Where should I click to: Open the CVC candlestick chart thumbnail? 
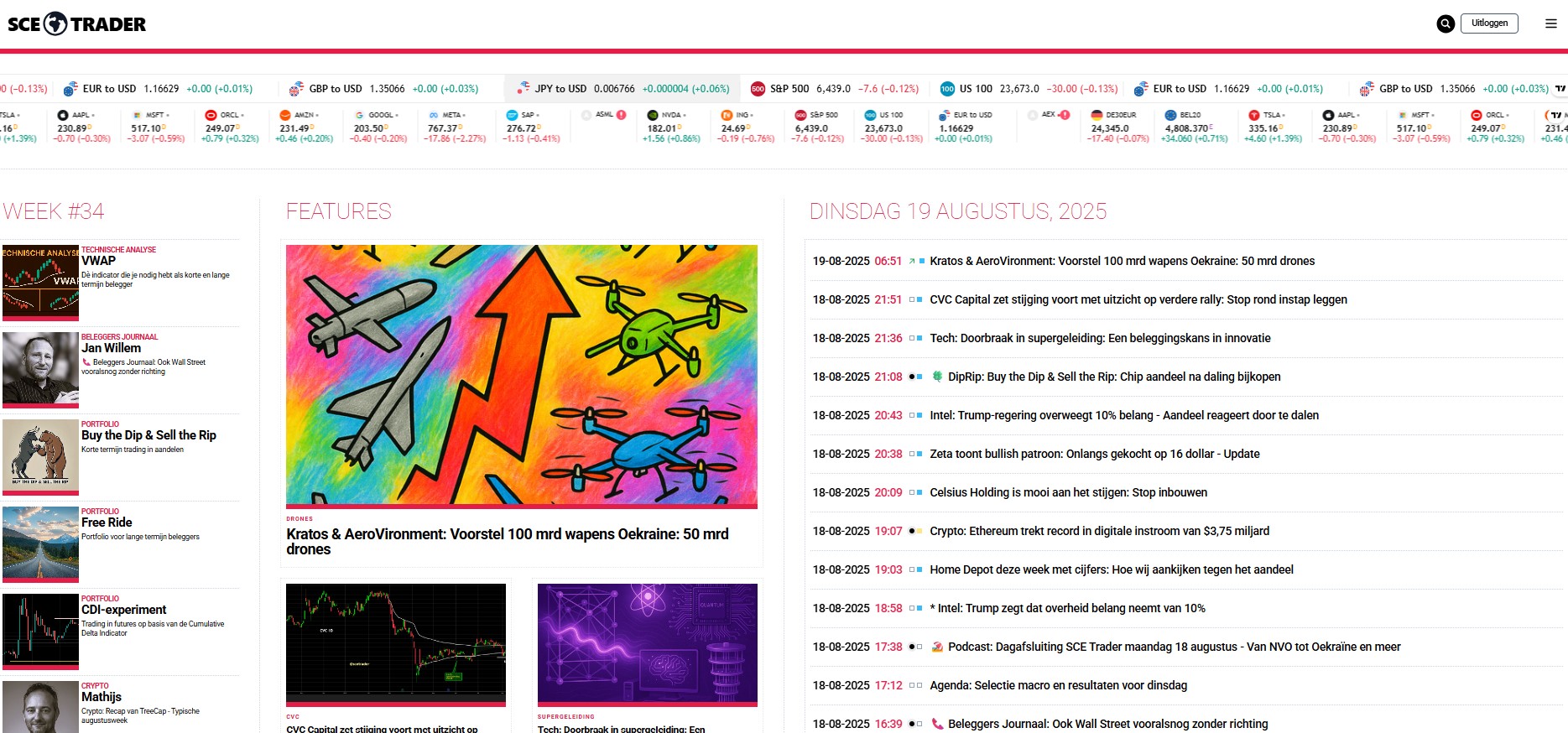click(396, 643)
